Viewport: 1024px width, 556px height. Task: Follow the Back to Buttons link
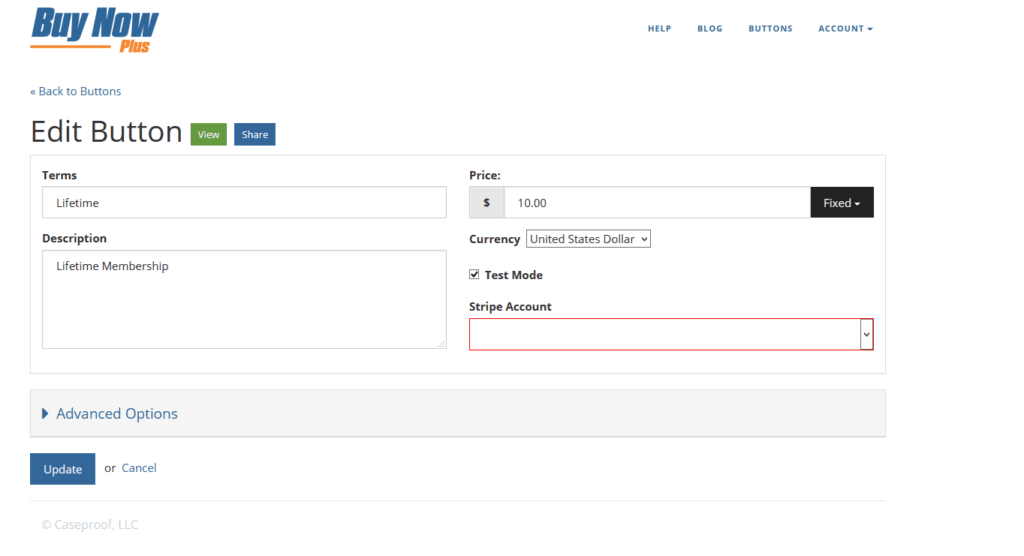click(x=76, y=91)
